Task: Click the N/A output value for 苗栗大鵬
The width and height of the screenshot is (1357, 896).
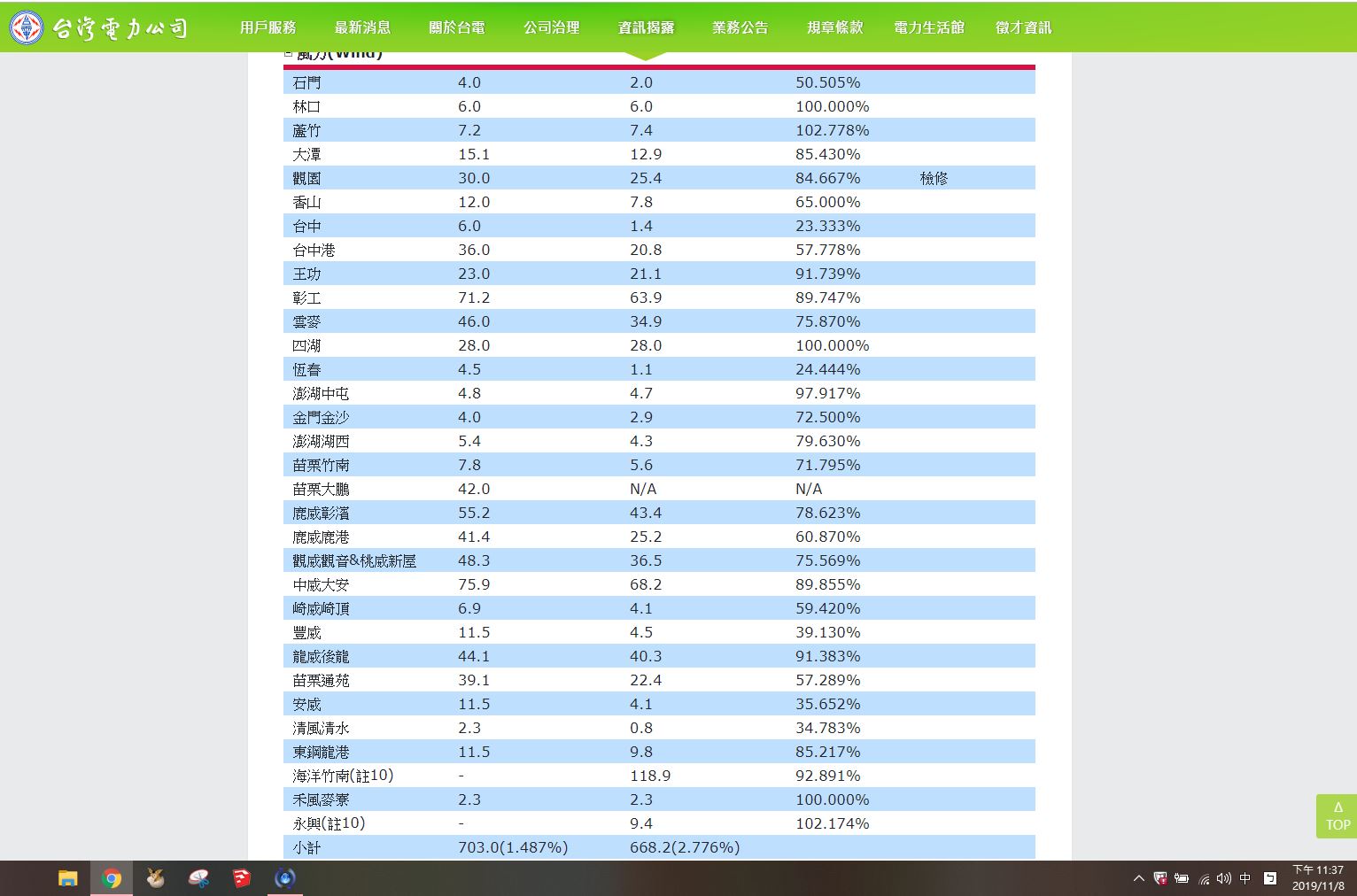Action: [643, 489]
